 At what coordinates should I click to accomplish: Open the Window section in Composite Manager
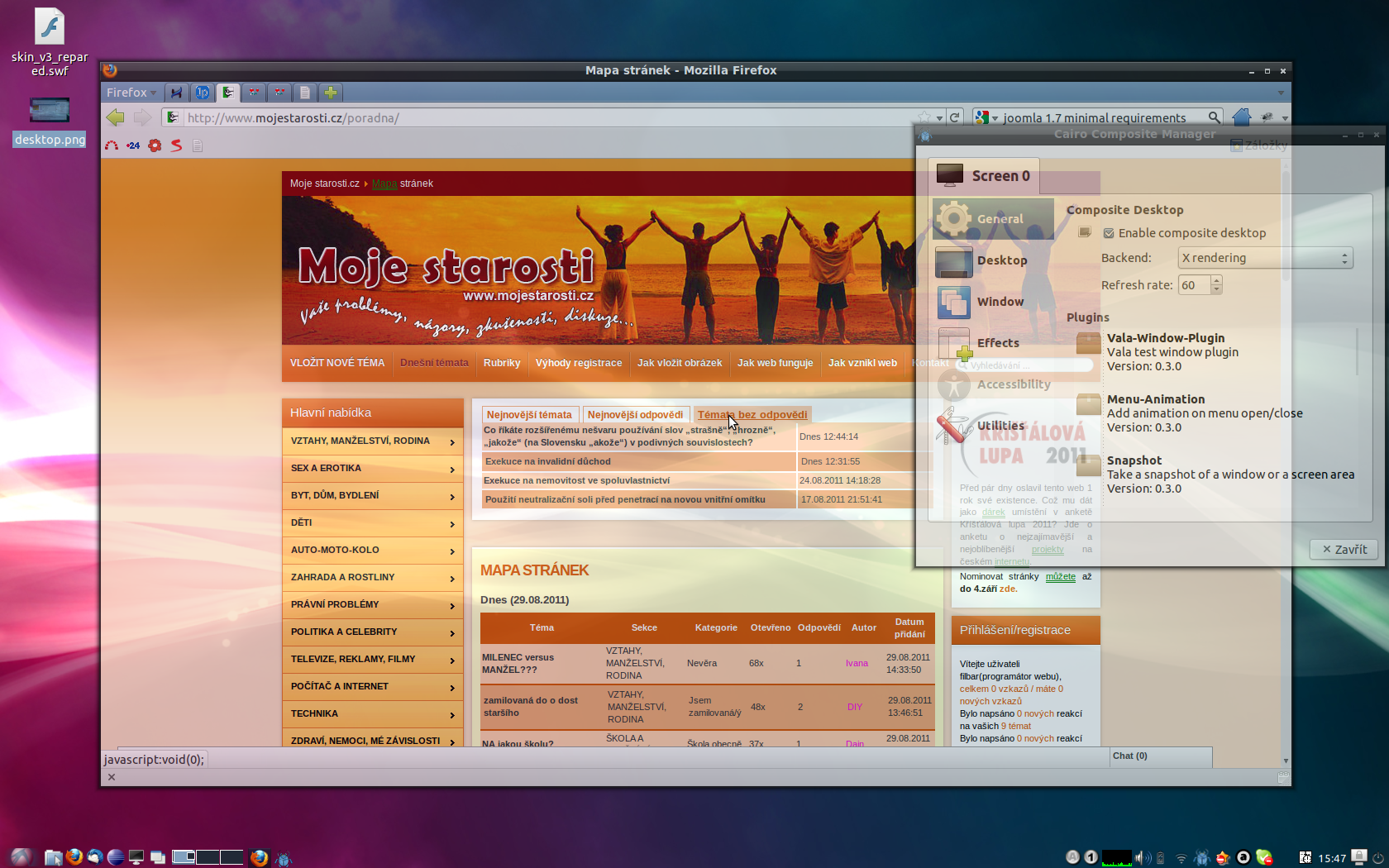[993, 302]
